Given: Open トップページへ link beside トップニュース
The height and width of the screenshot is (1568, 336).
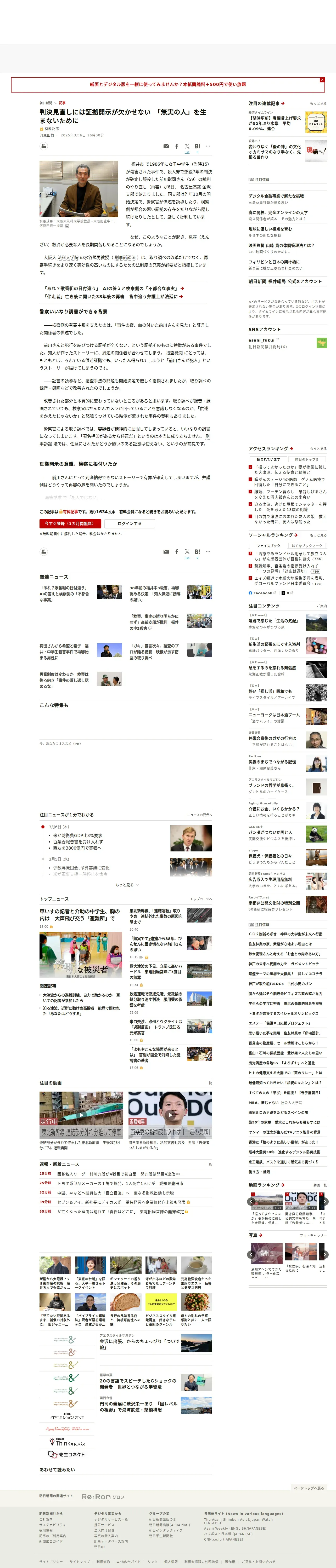Looking at the screenshot, I should [201, 899].
